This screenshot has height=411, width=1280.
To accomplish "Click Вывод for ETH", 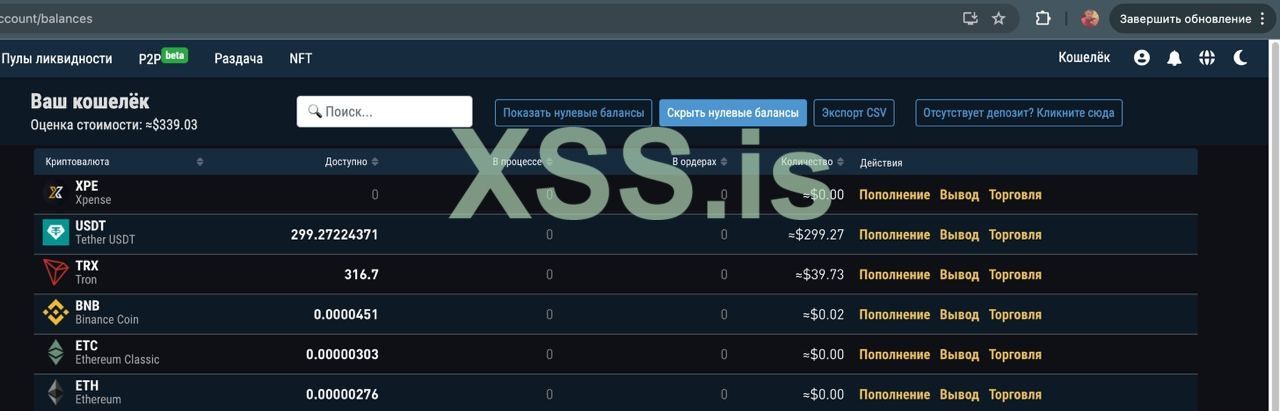I will pos(959,394).
